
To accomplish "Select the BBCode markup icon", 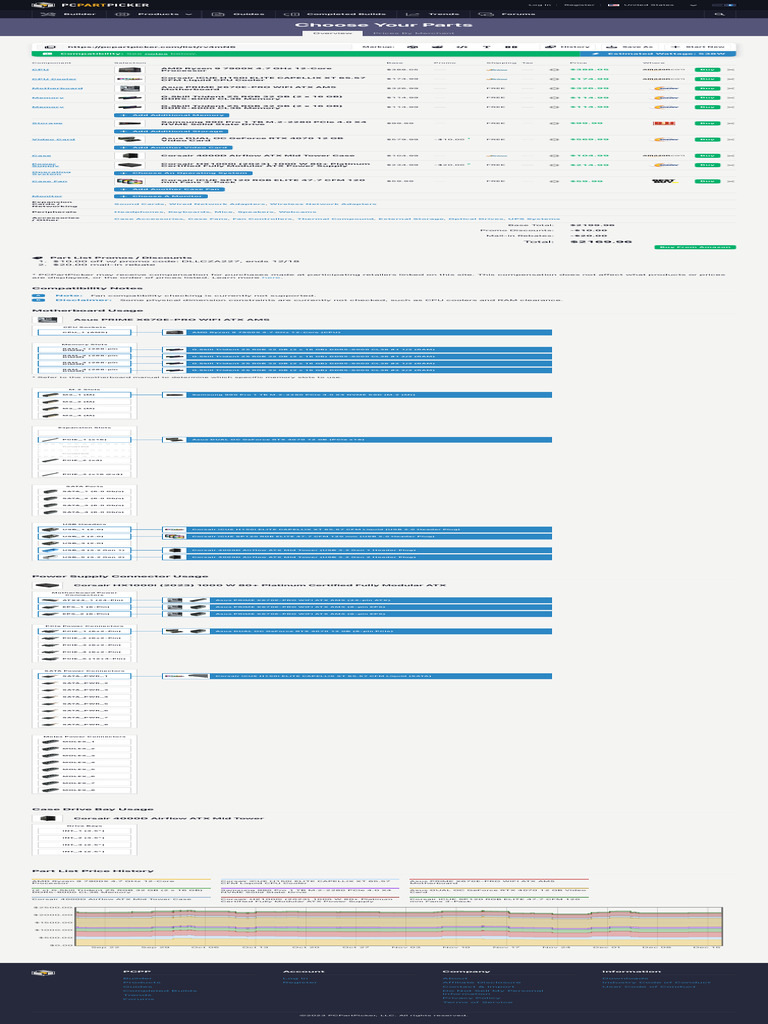I will coord(511,46).
